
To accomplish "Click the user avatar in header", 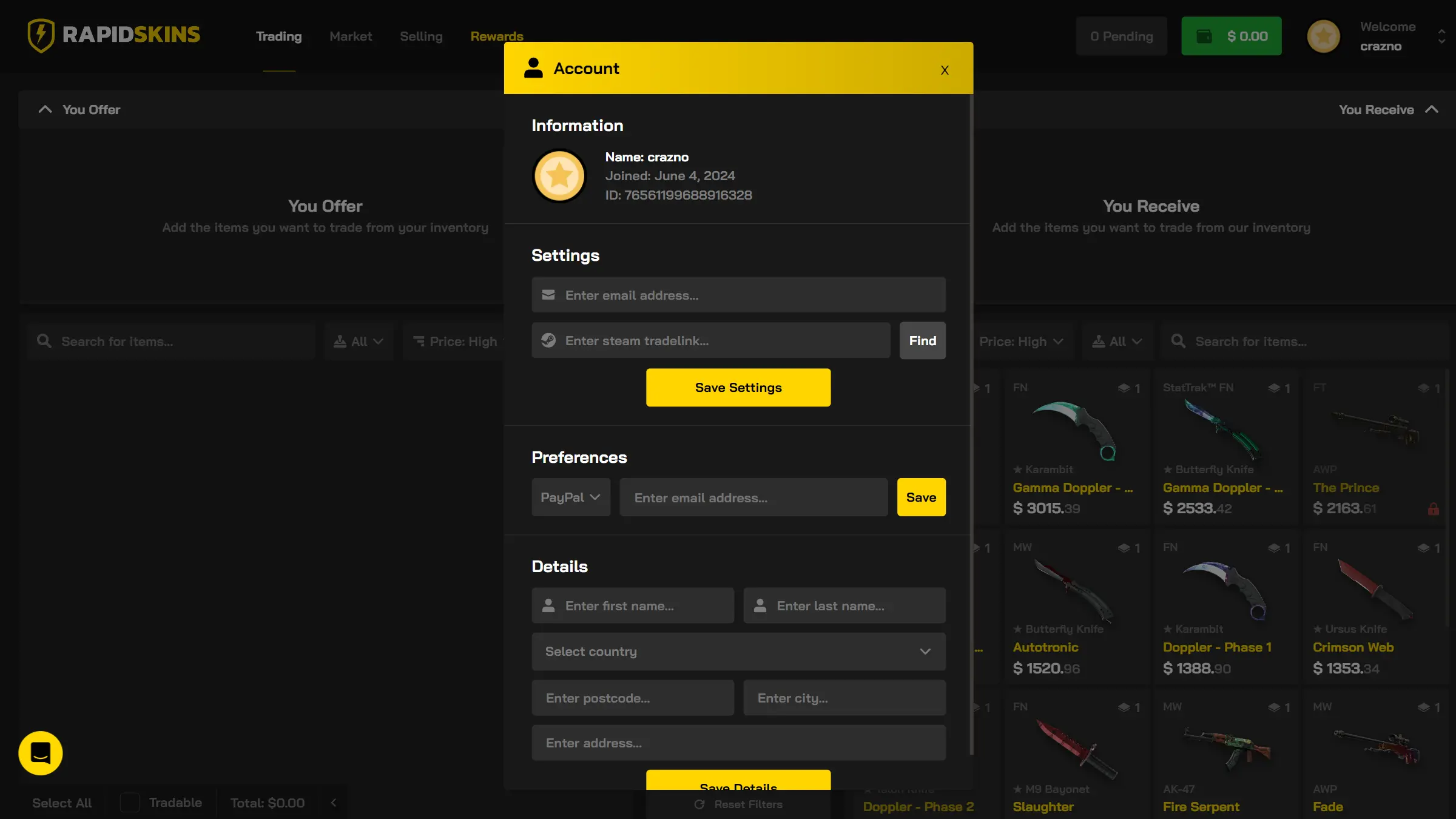I will click(x=1323, y=36).
